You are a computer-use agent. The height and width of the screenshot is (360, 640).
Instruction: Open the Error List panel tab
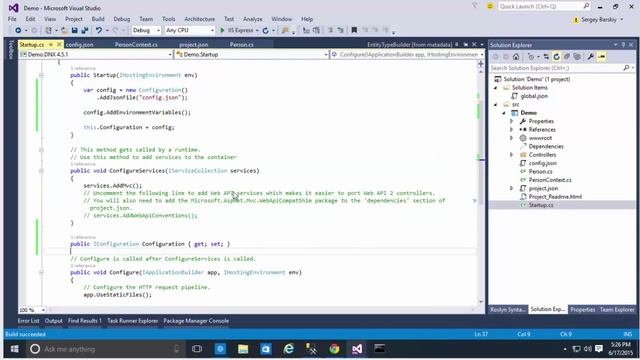(28, 321)
